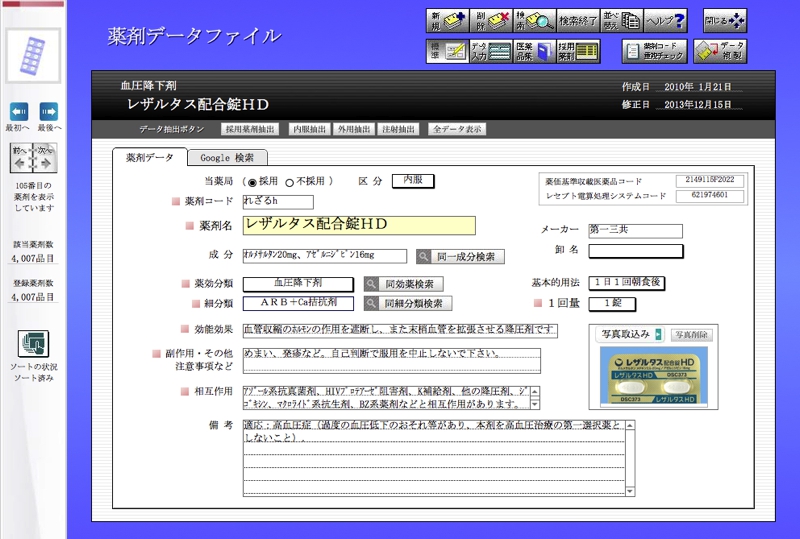Click the レザルタス package photo thumbnail
Screen dimensions: 800x539
(x=654, y=376)
